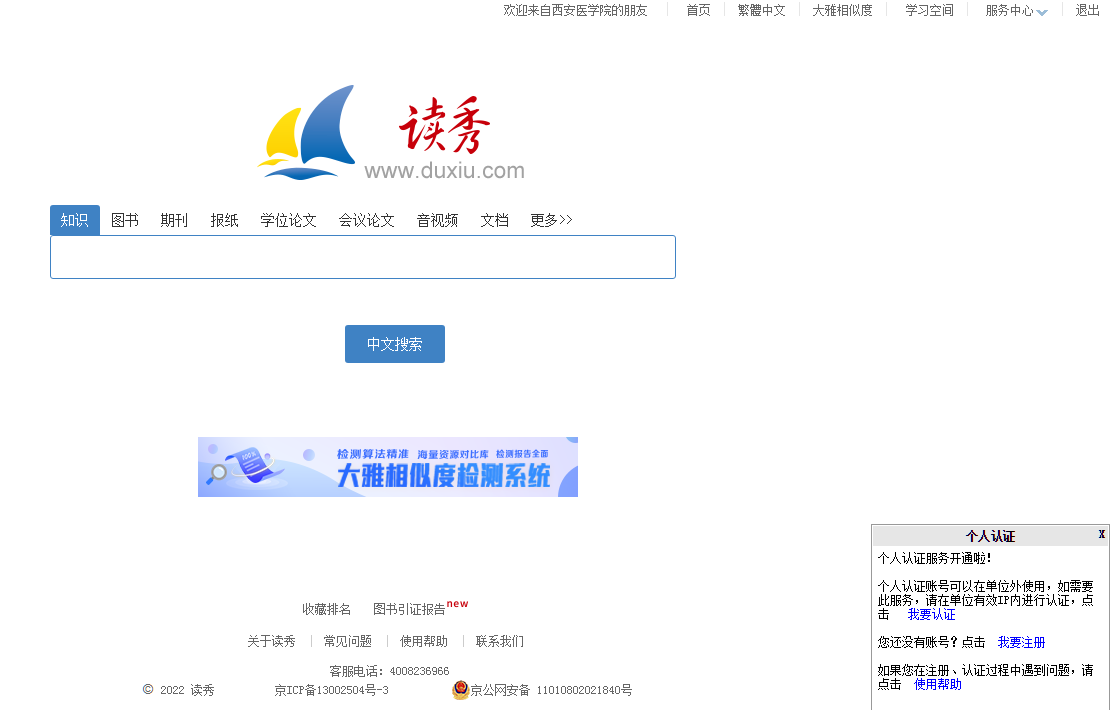Click the © 2022 读秀 copyright text
Screen dimensions: 1110x710
pos(178,690)
